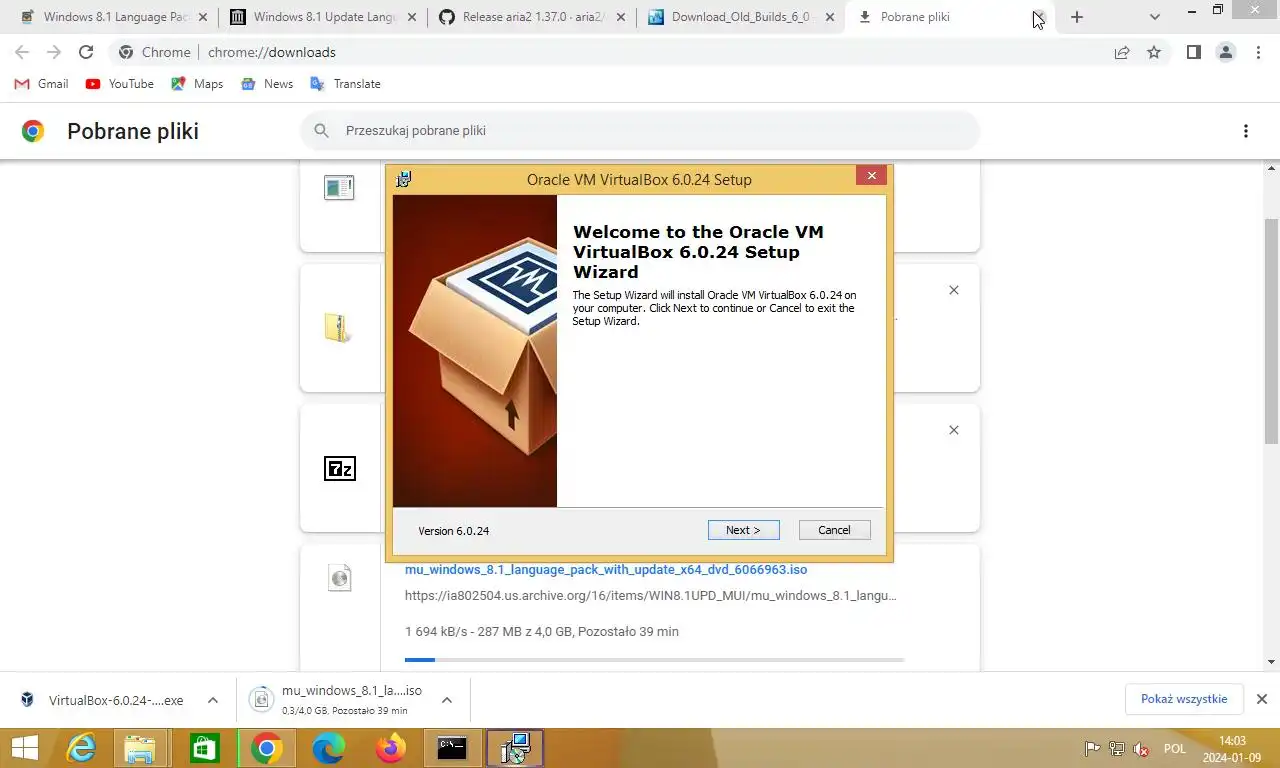Click the network icon in system tray
This screenshot has width=1280, height=768.
(1117, 749)
